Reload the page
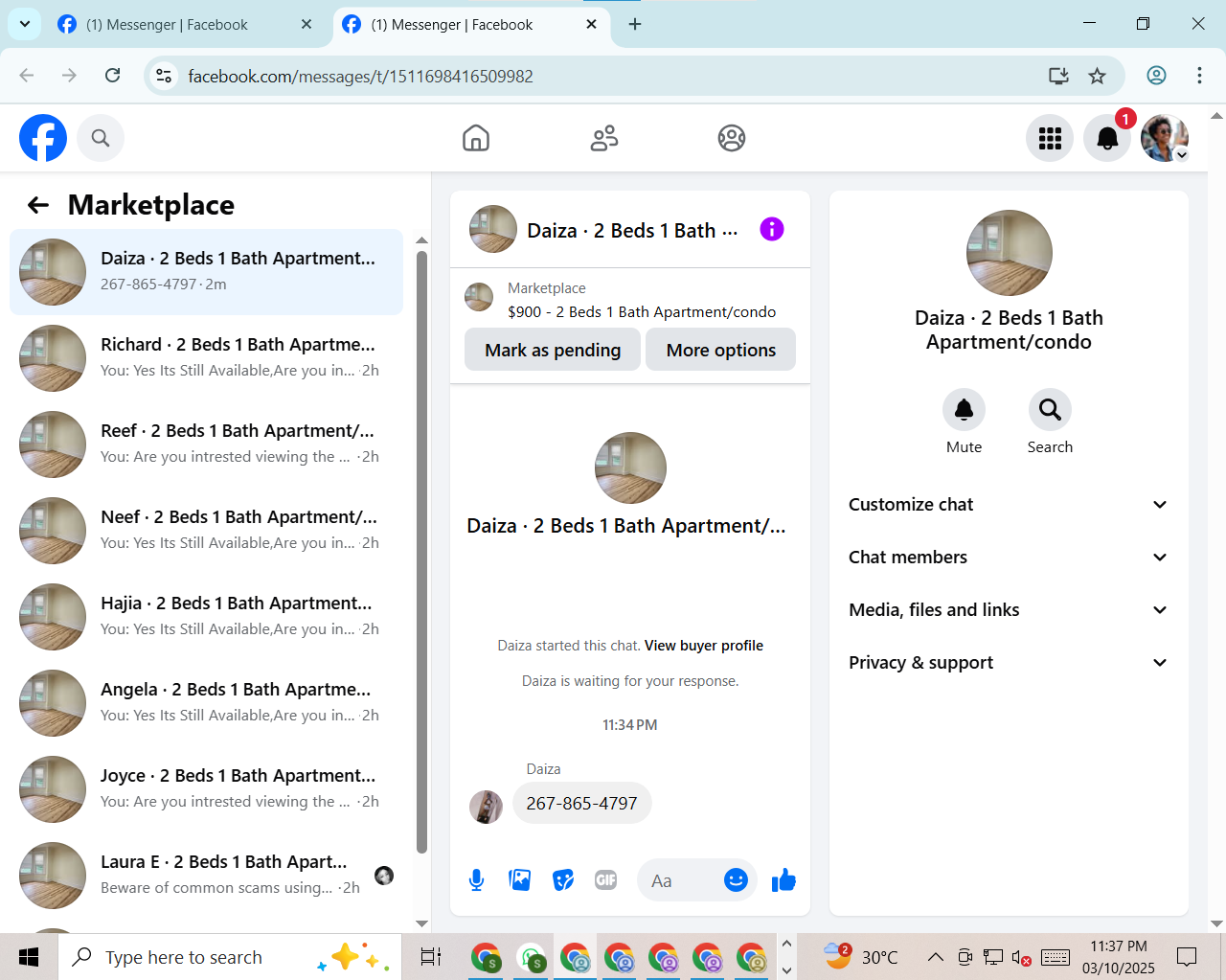Viewport: 1226px width, 980px height. [113, 76]
